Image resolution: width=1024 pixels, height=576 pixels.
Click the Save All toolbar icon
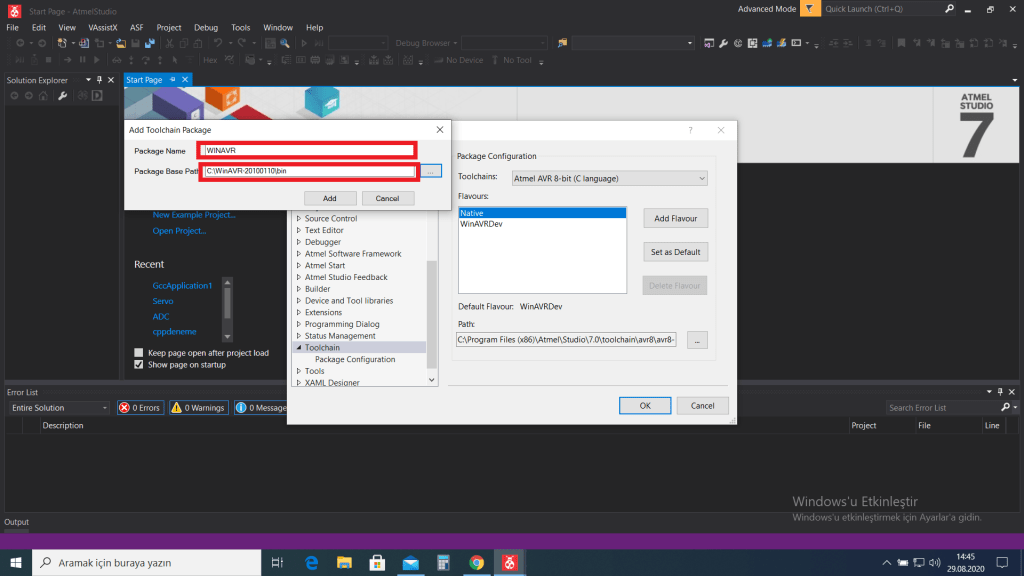click(x=149, y=43)
